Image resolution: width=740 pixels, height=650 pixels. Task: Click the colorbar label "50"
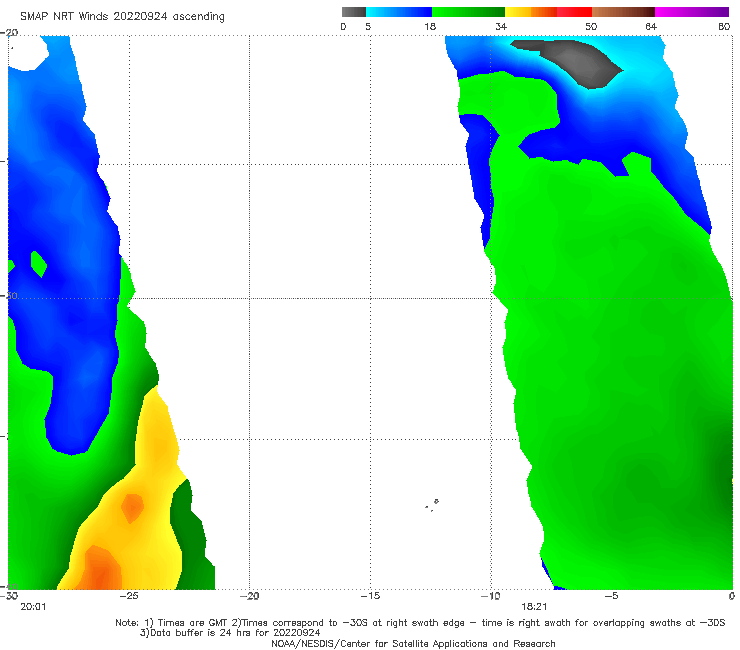coord(591,26)
